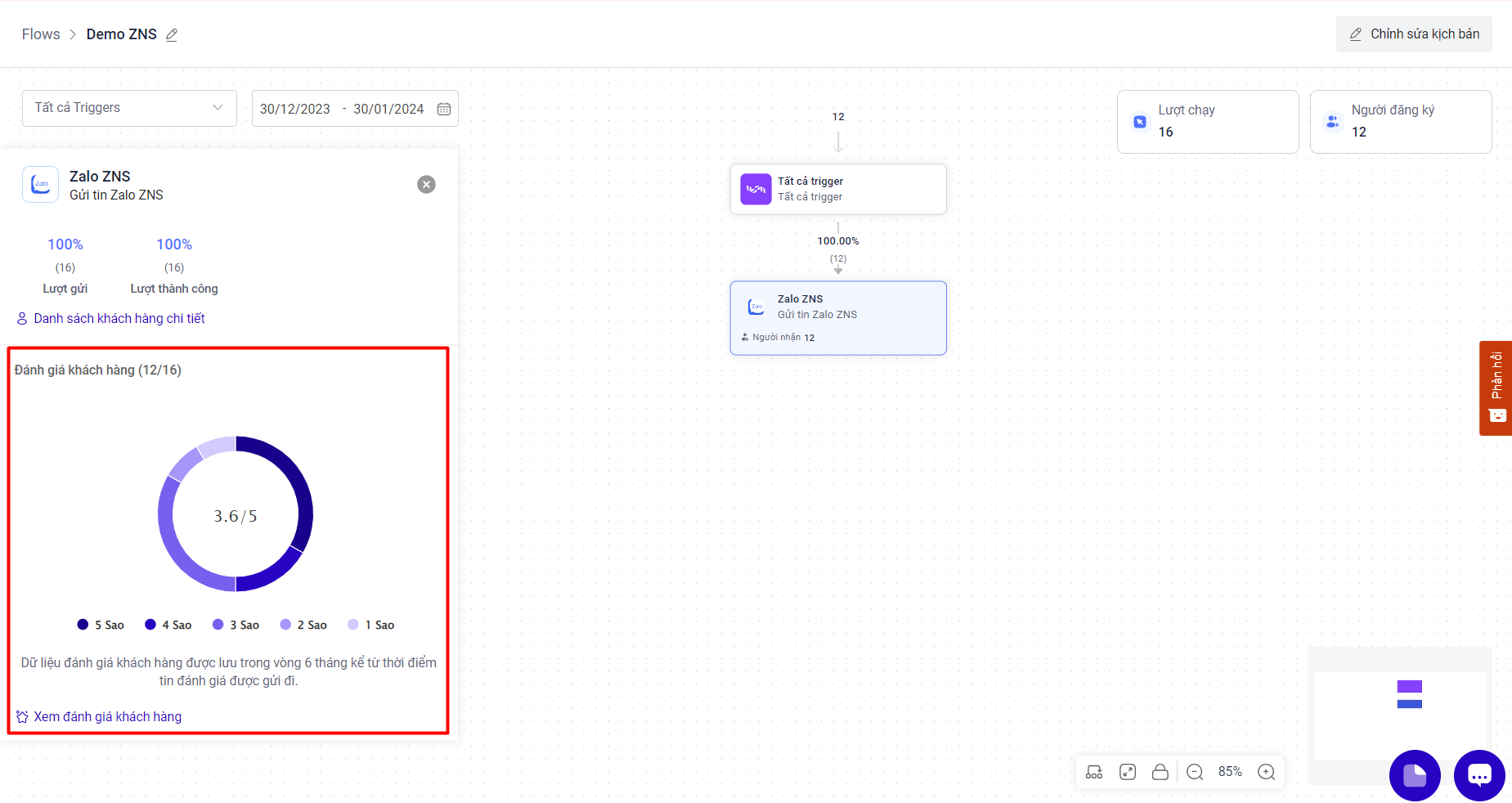Close the Zalo ZNS details panel

pos(426,185)
